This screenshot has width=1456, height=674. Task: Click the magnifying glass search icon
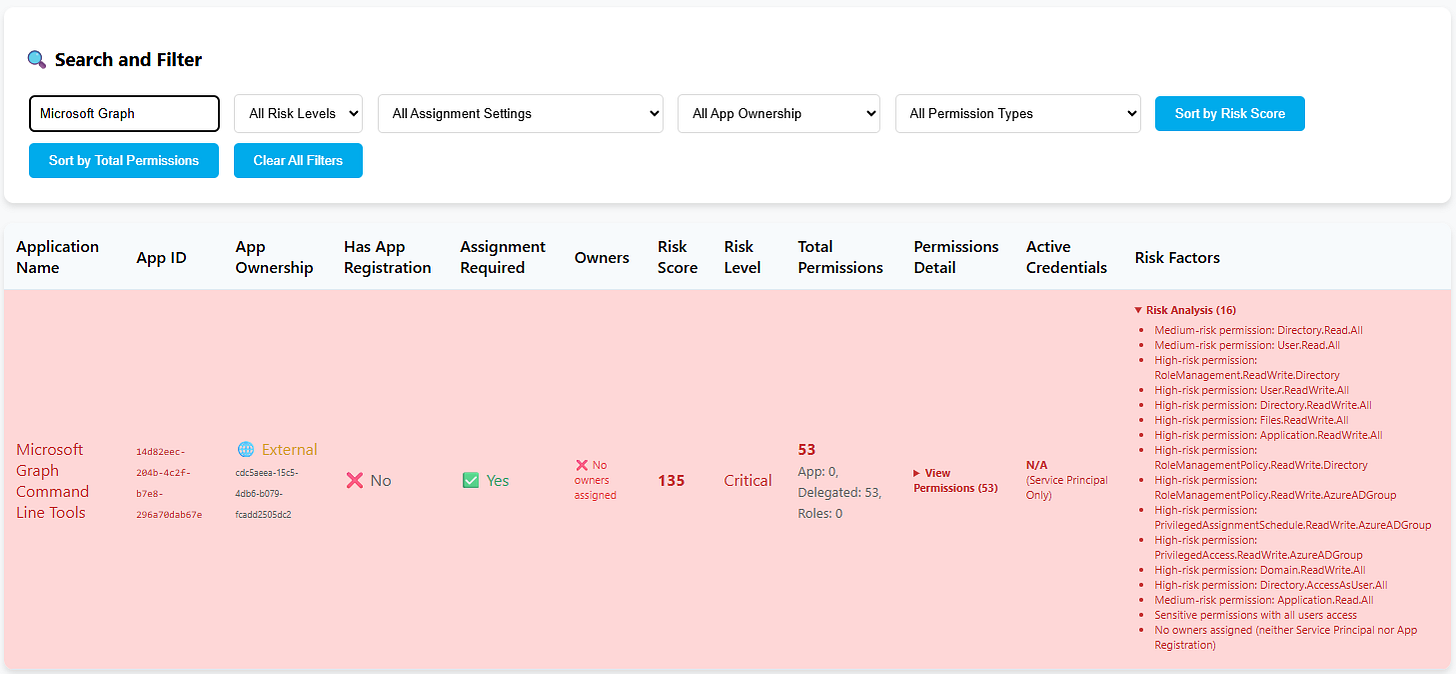pyautogui.click(x=37, y=60)
